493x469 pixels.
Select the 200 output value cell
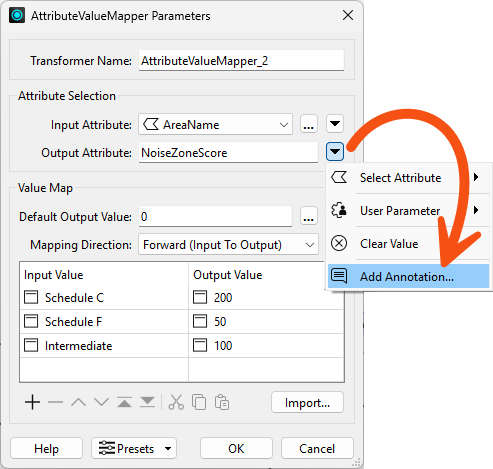point(266,298)
